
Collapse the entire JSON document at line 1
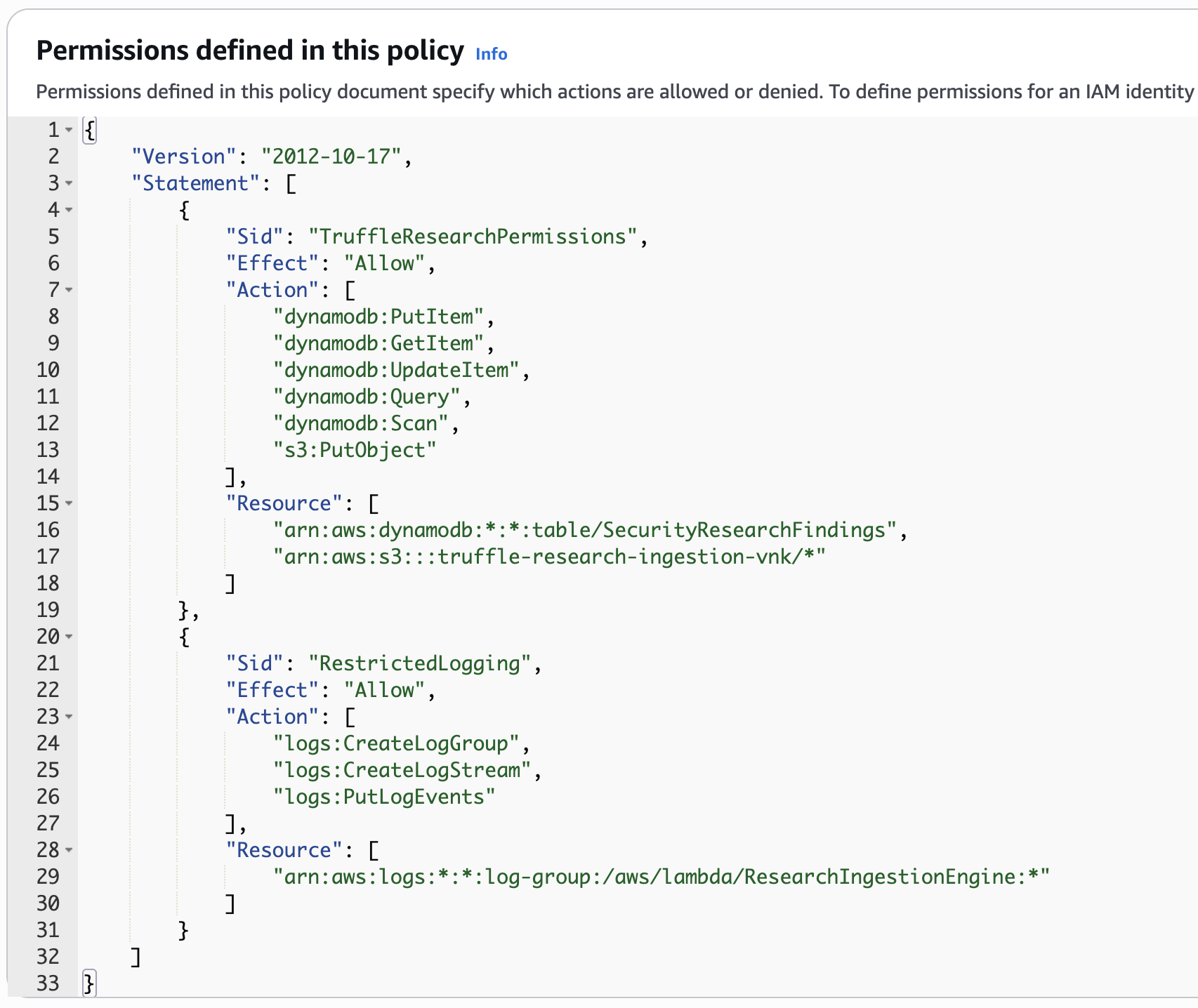[x=68, y=129]
